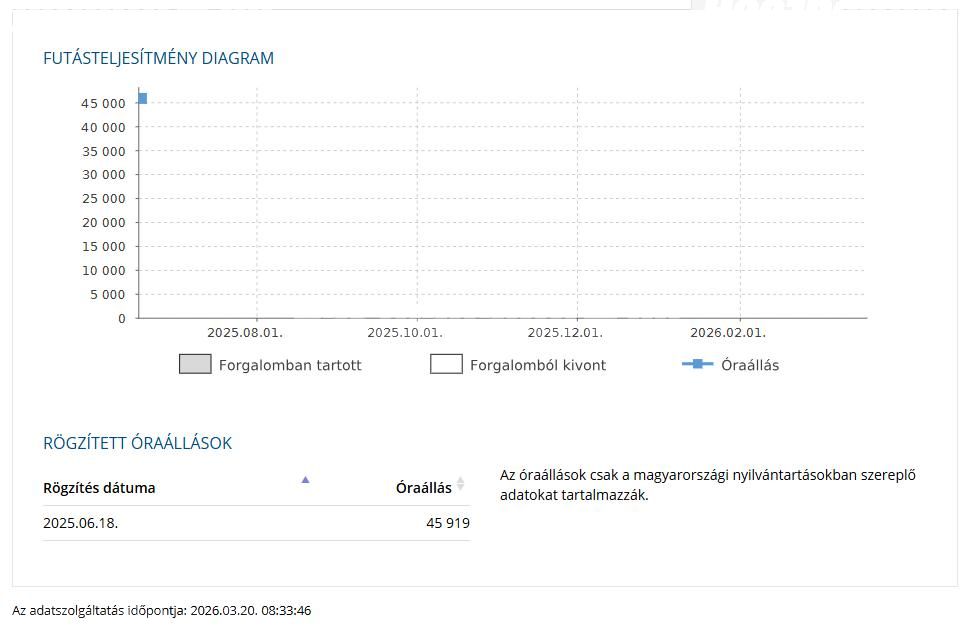Toggle the Forgalomban tartott legend swatch
This screenshot has height=641, width=979.
(x=195, y=365)
